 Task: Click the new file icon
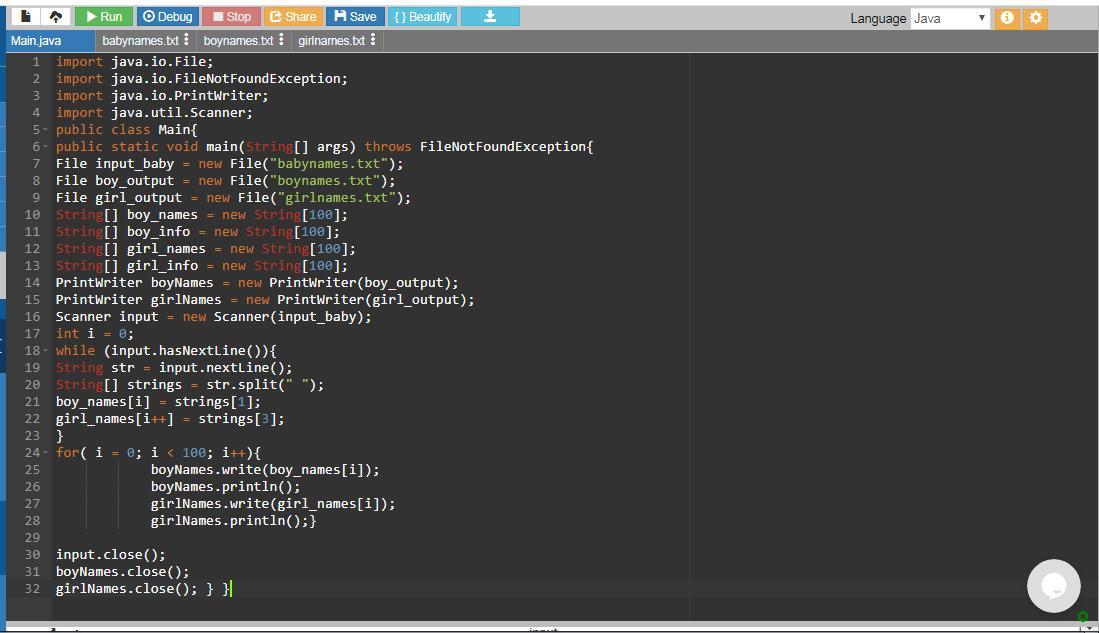(26, 16)
